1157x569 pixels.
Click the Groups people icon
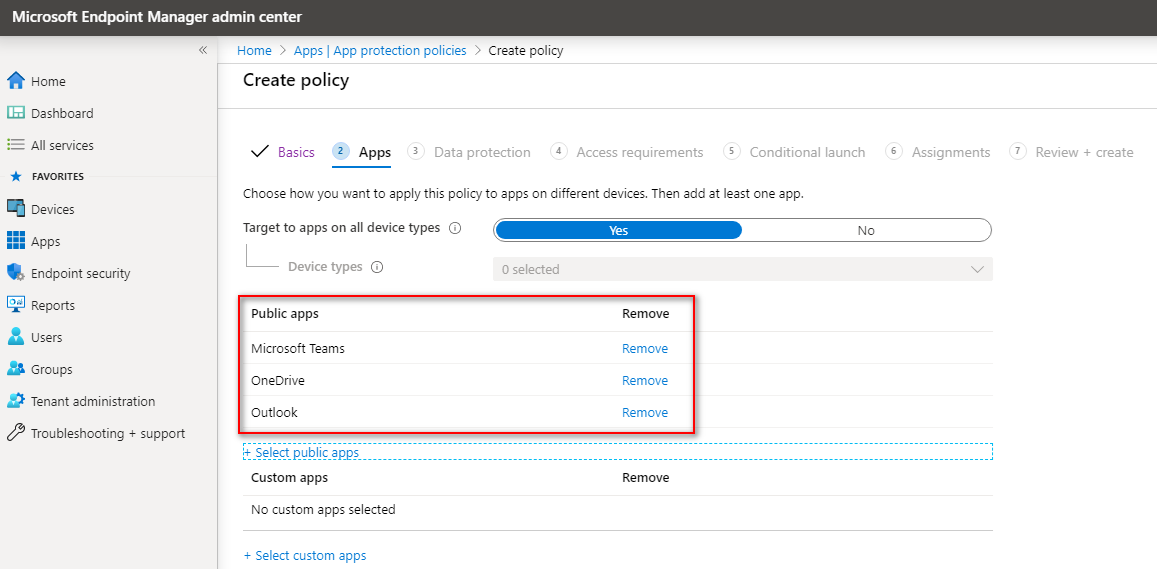click(15, 369)
